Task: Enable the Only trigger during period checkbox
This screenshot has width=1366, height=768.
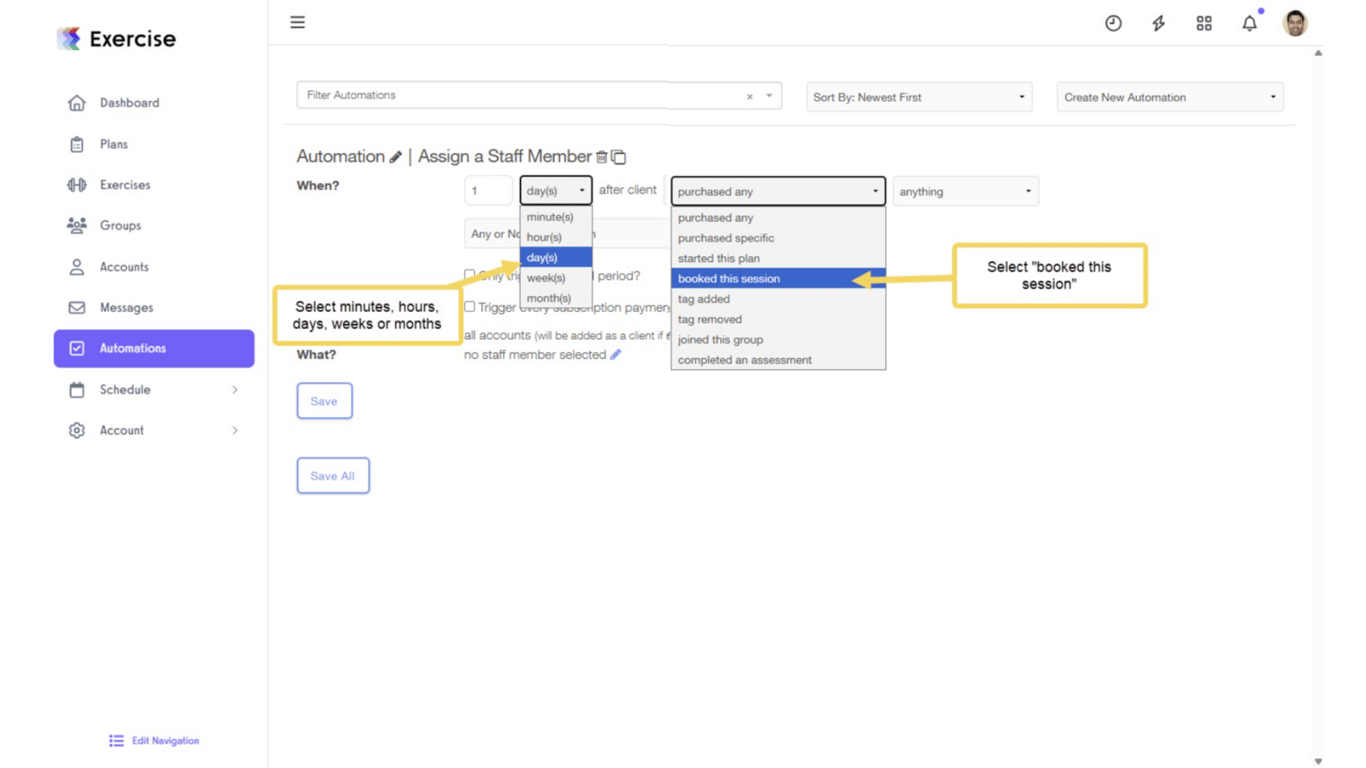Action: (469, 274)
